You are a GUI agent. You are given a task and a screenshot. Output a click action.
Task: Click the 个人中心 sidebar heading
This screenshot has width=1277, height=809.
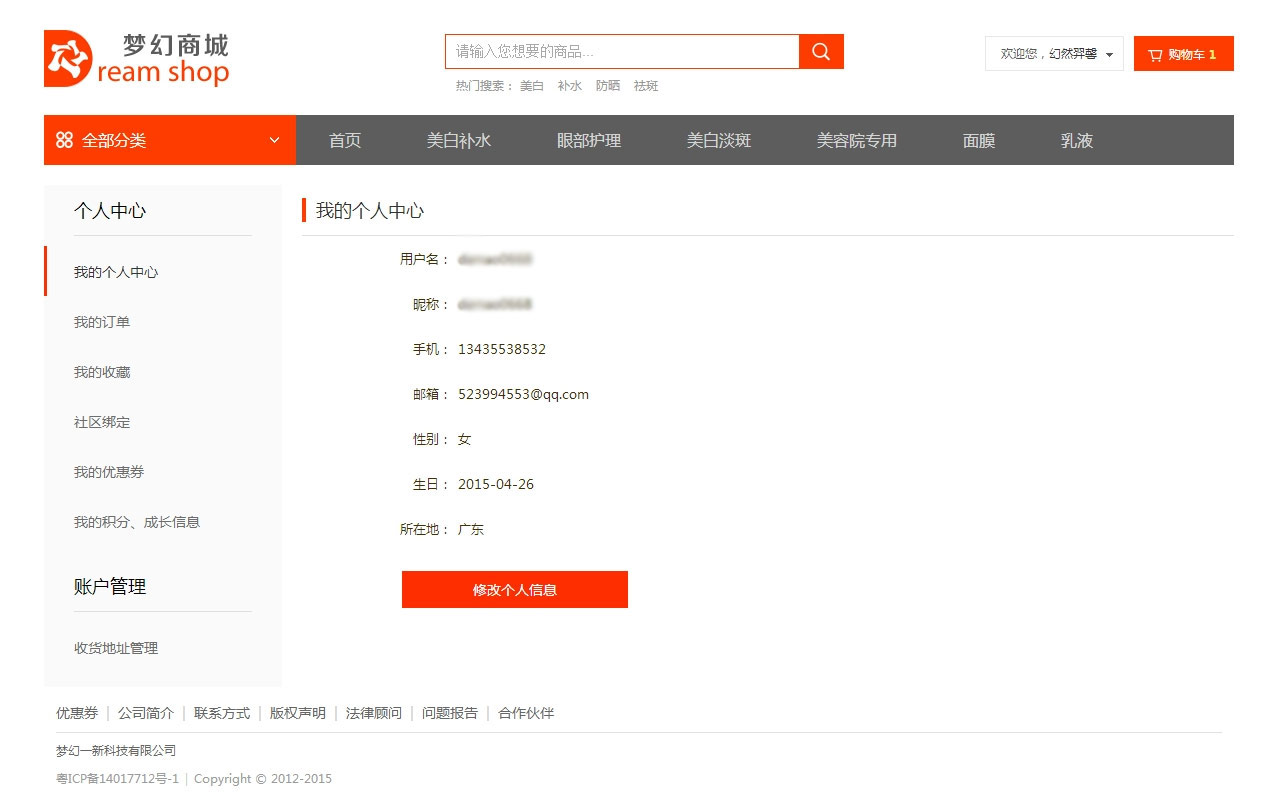coord(110,210)
